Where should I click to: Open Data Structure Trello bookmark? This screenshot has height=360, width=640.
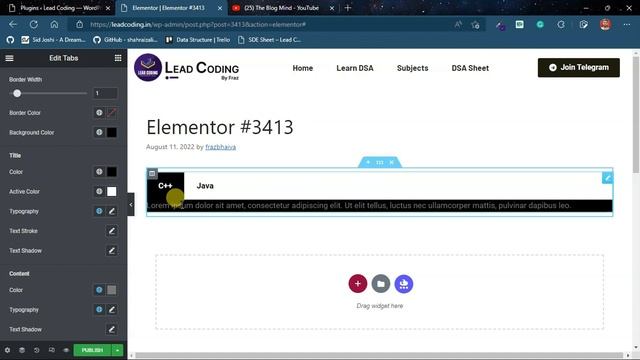(198, 40)
